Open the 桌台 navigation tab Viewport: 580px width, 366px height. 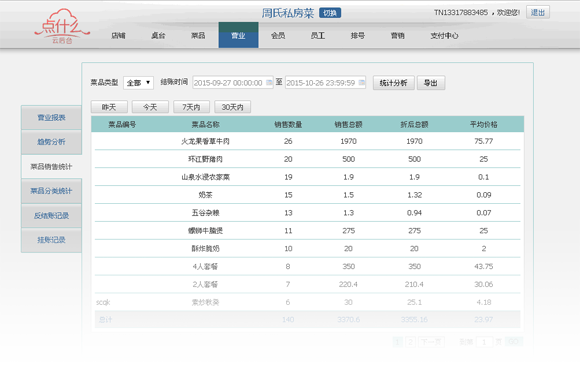158,36
